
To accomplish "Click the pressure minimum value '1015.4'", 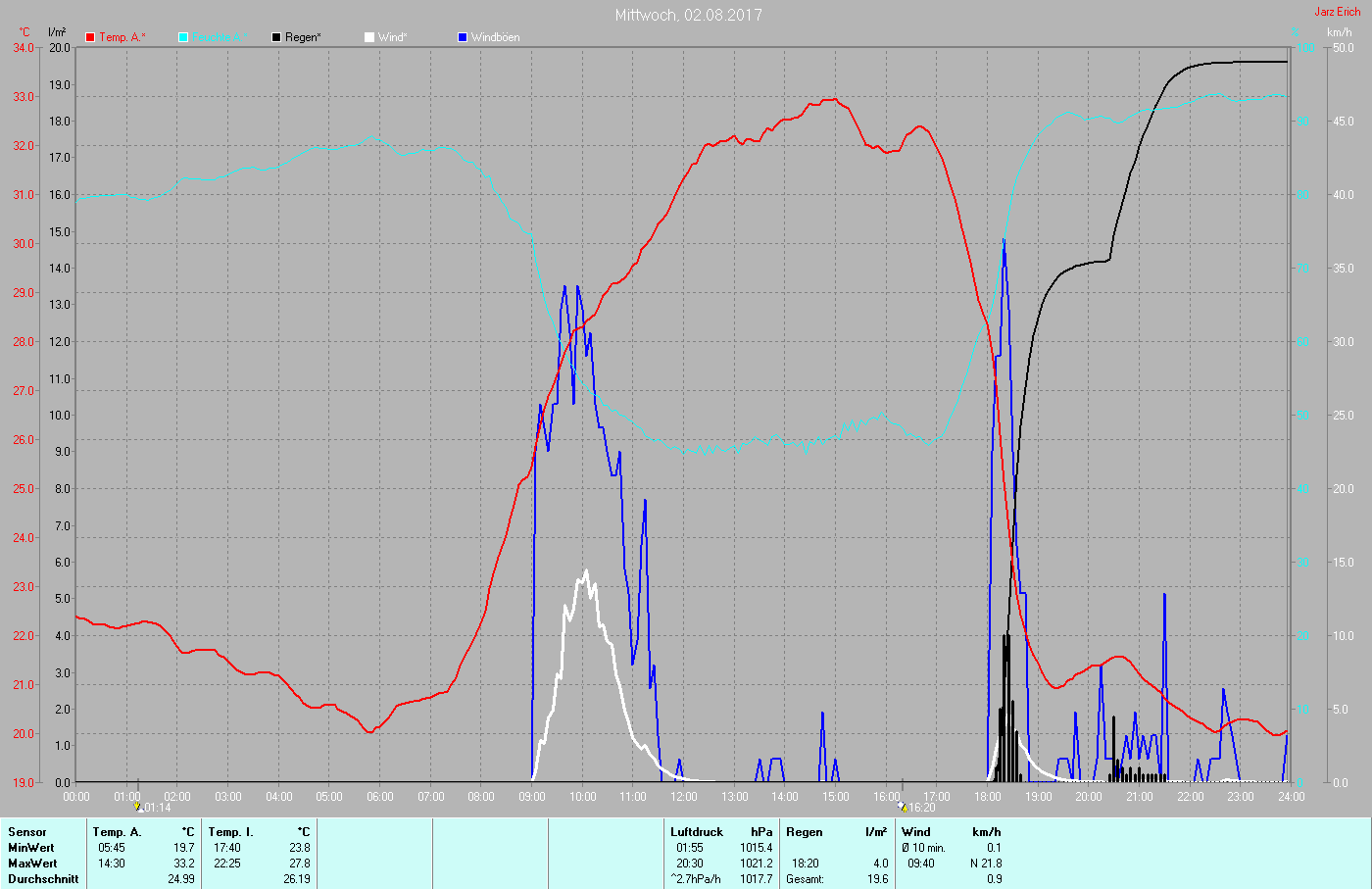I will [756, 848].
